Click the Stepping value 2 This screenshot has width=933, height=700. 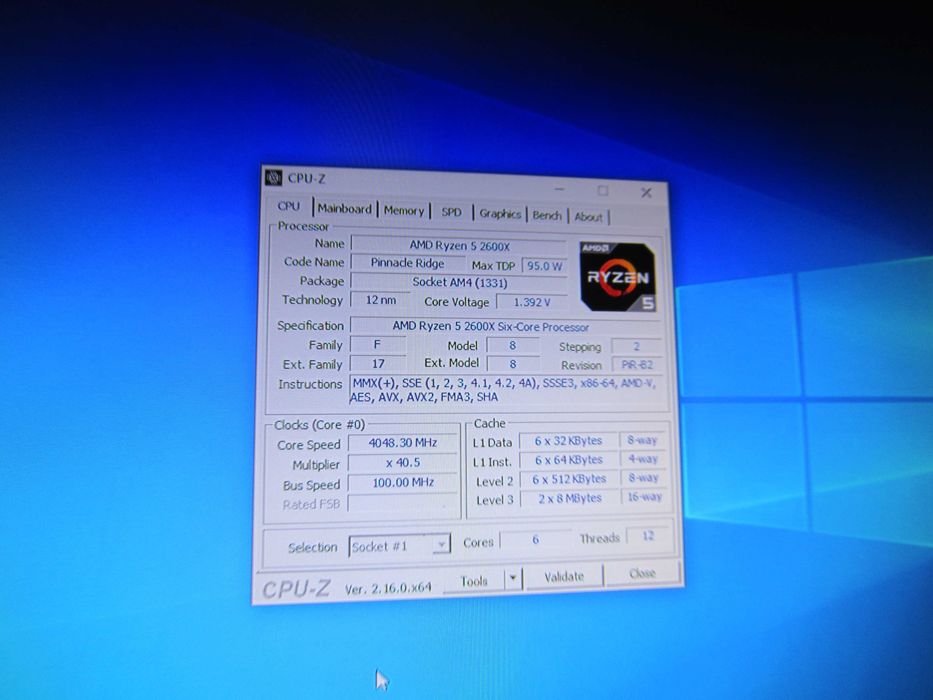coord(636,346)
